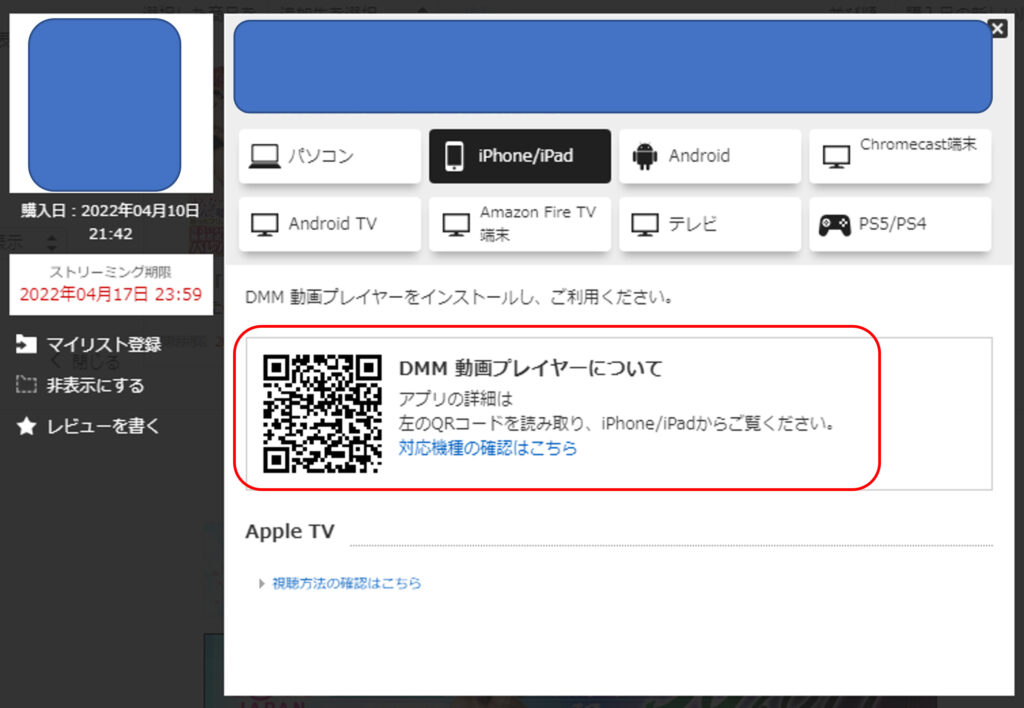The height and width of the screenshot is (708, 1024).
Task: Click the DMM動画プレイヤー QR code
Action: [322, 413]
